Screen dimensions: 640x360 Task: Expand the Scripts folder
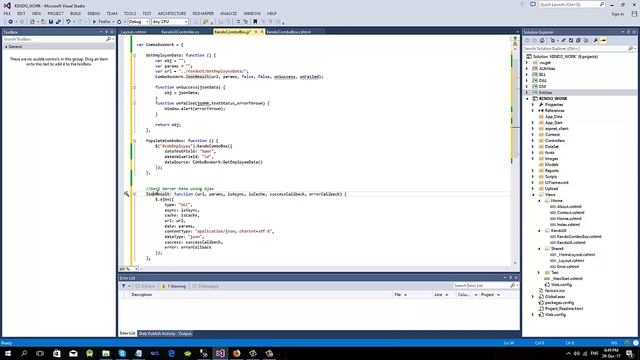[x=533, y=176]
